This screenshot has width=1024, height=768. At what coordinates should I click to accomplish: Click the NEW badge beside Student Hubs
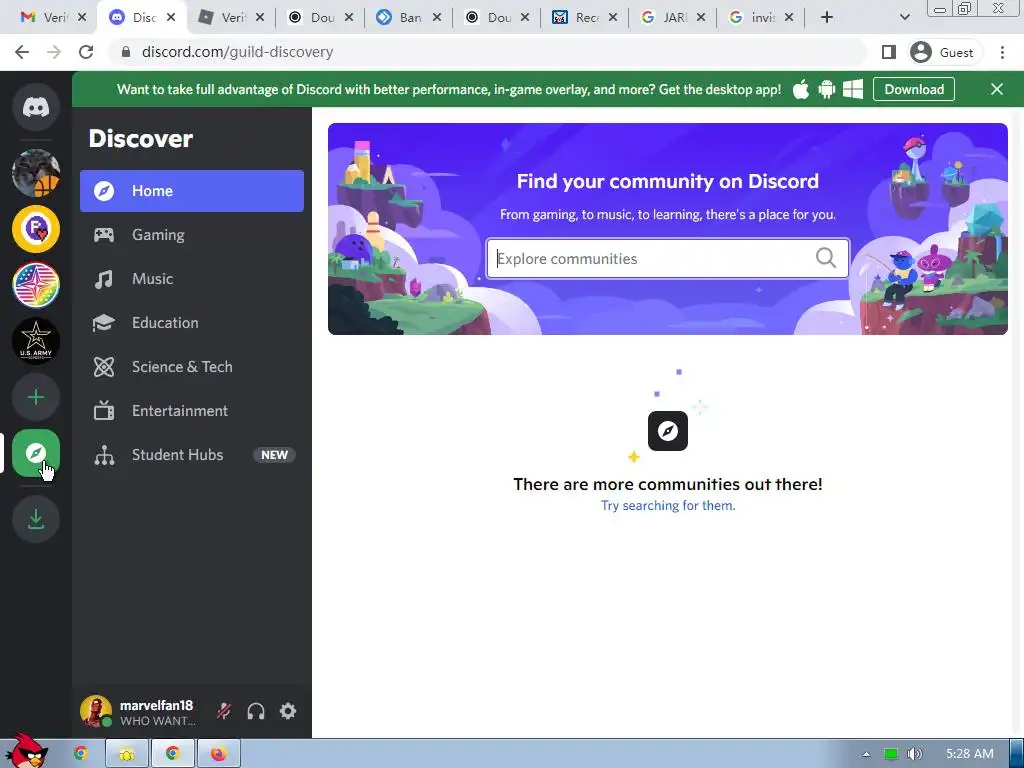274,455
